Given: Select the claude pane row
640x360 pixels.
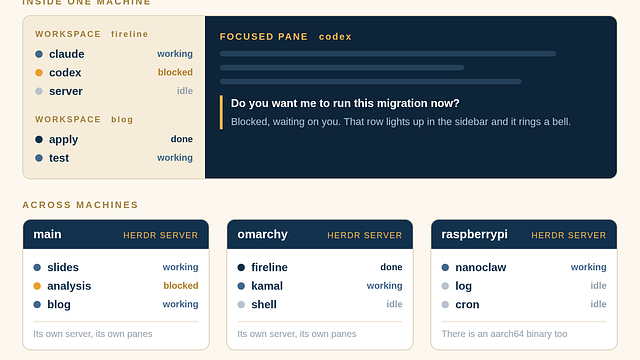Looking at the screenshot, I should 114,54.
